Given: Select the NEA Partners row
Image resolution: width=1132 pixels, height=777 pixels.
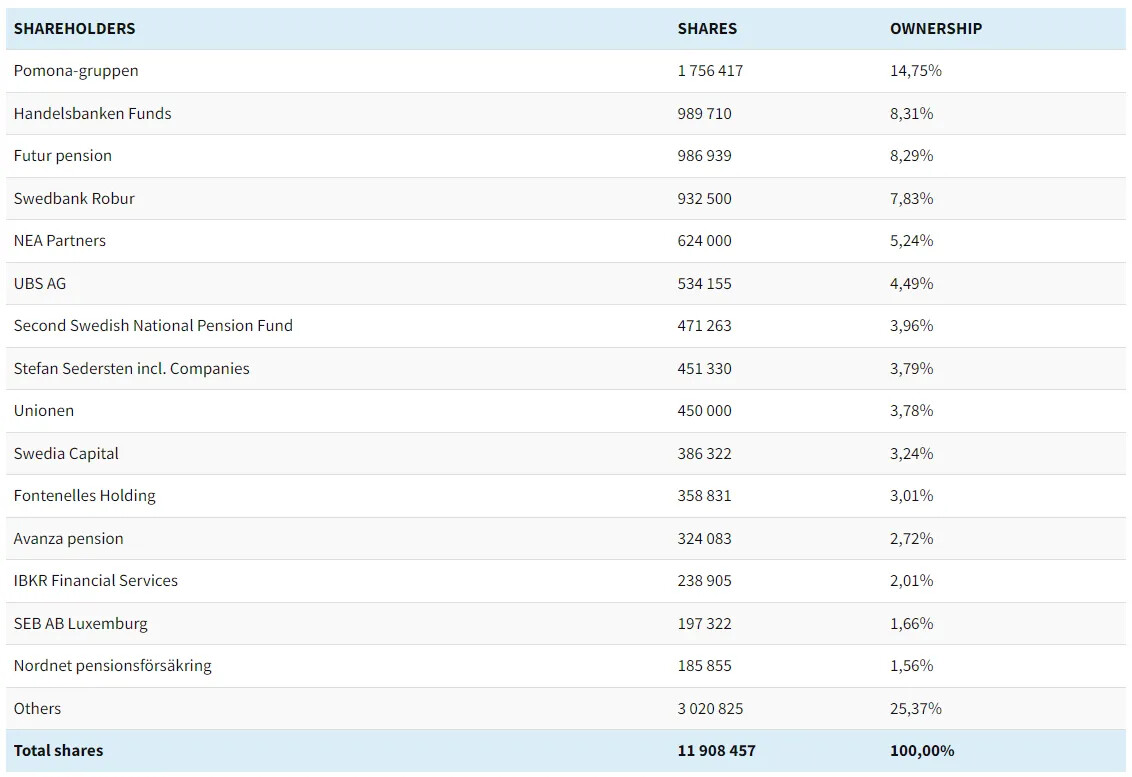Looking at the screenshot, I should [x=60, y=241].
